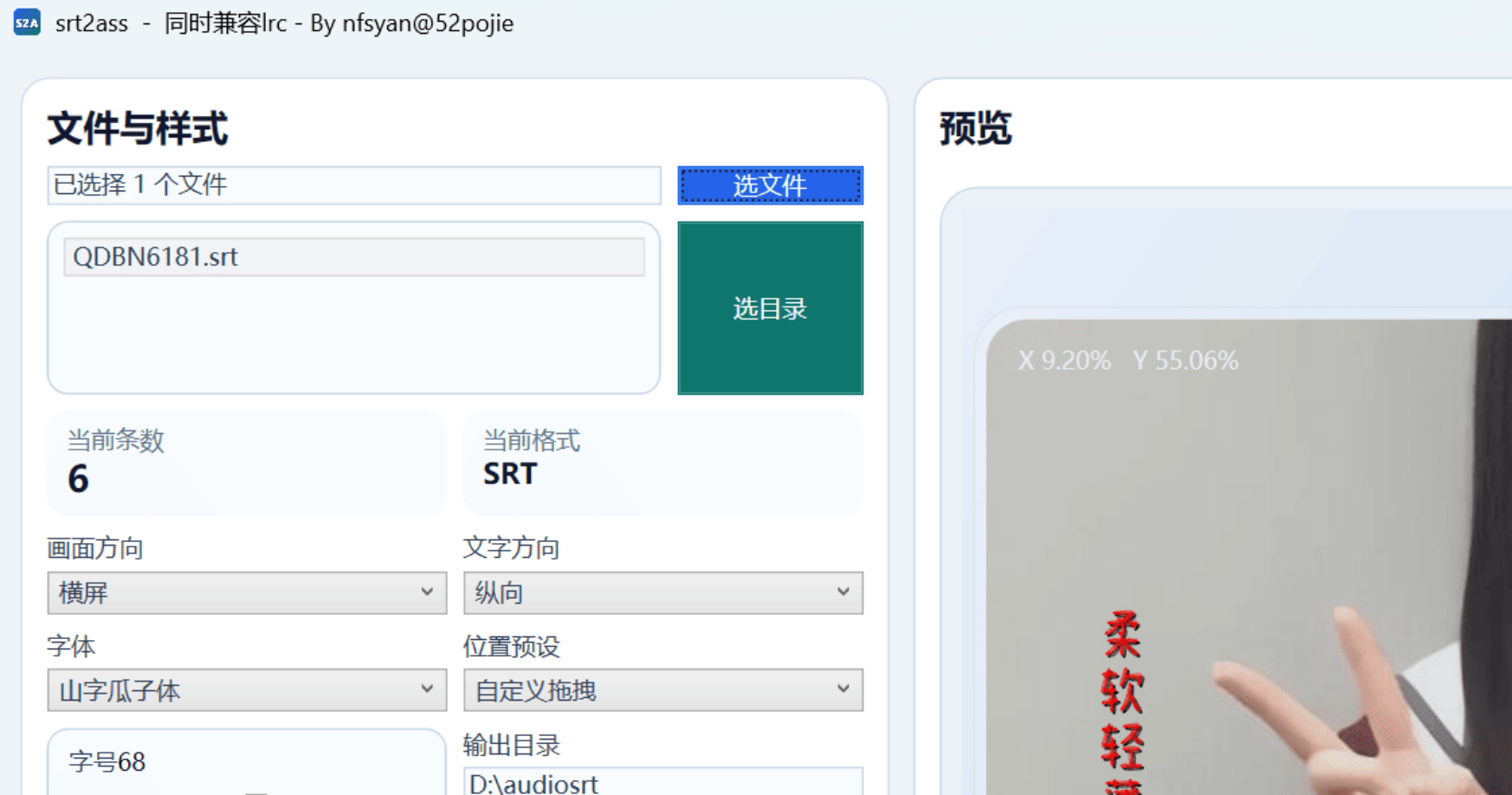The height and width of the screenshot is (795, 1512).
Task: Click the 当前条数 card showing 6
Action: [x=247, y=463]
